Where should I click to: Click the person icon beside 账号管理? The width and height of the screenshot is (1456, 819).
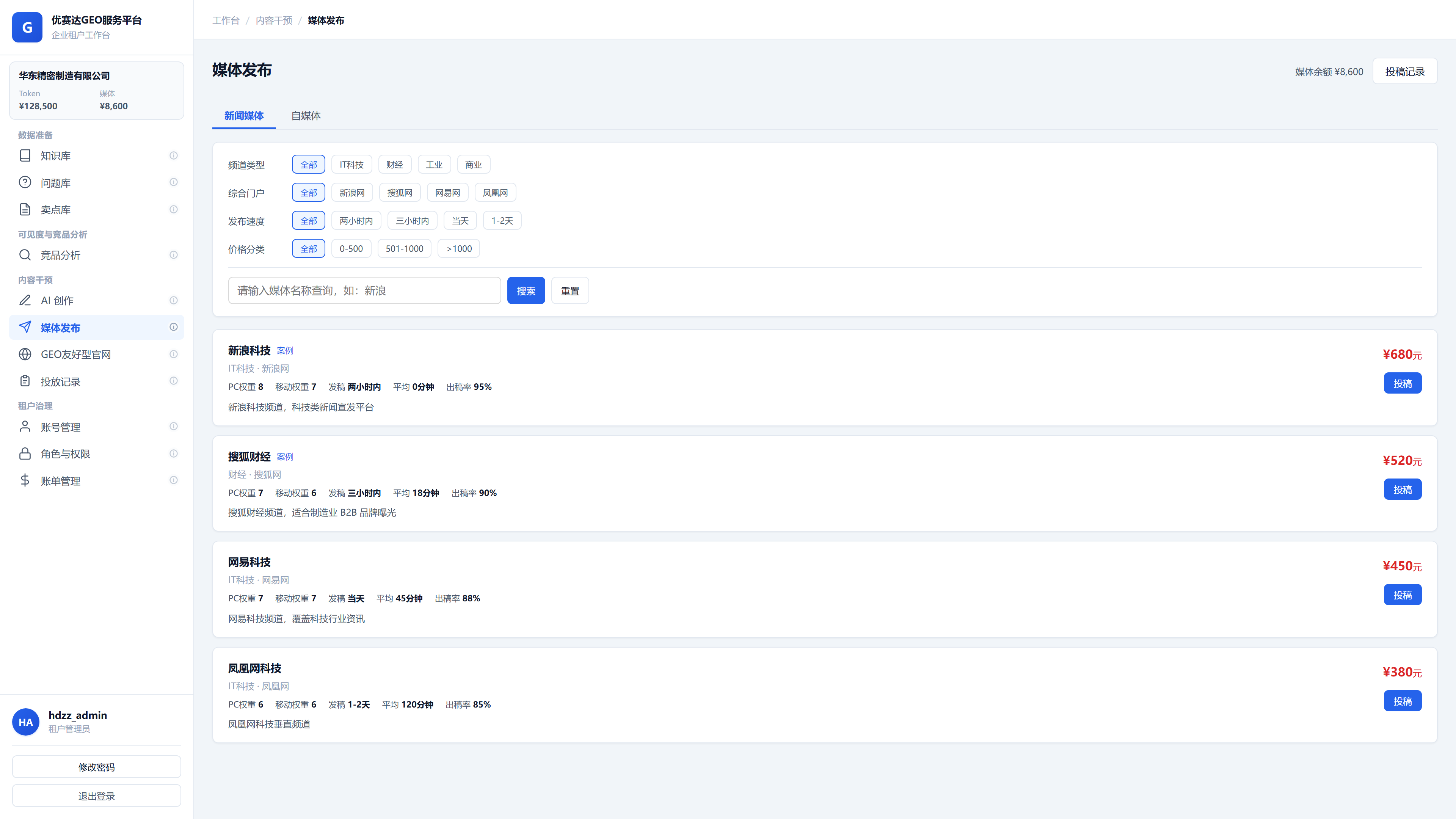tap(25, 427)
